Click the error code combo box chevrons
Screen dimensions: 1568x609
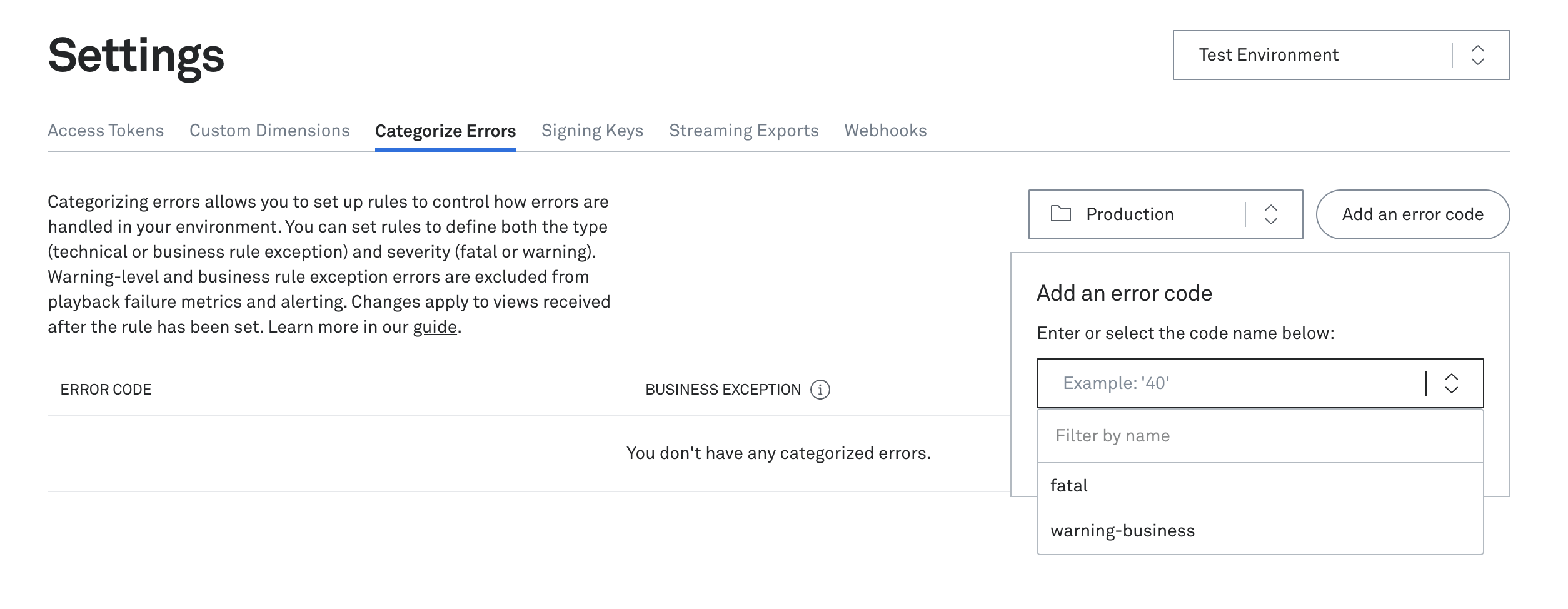click(x=1452, y=383)
